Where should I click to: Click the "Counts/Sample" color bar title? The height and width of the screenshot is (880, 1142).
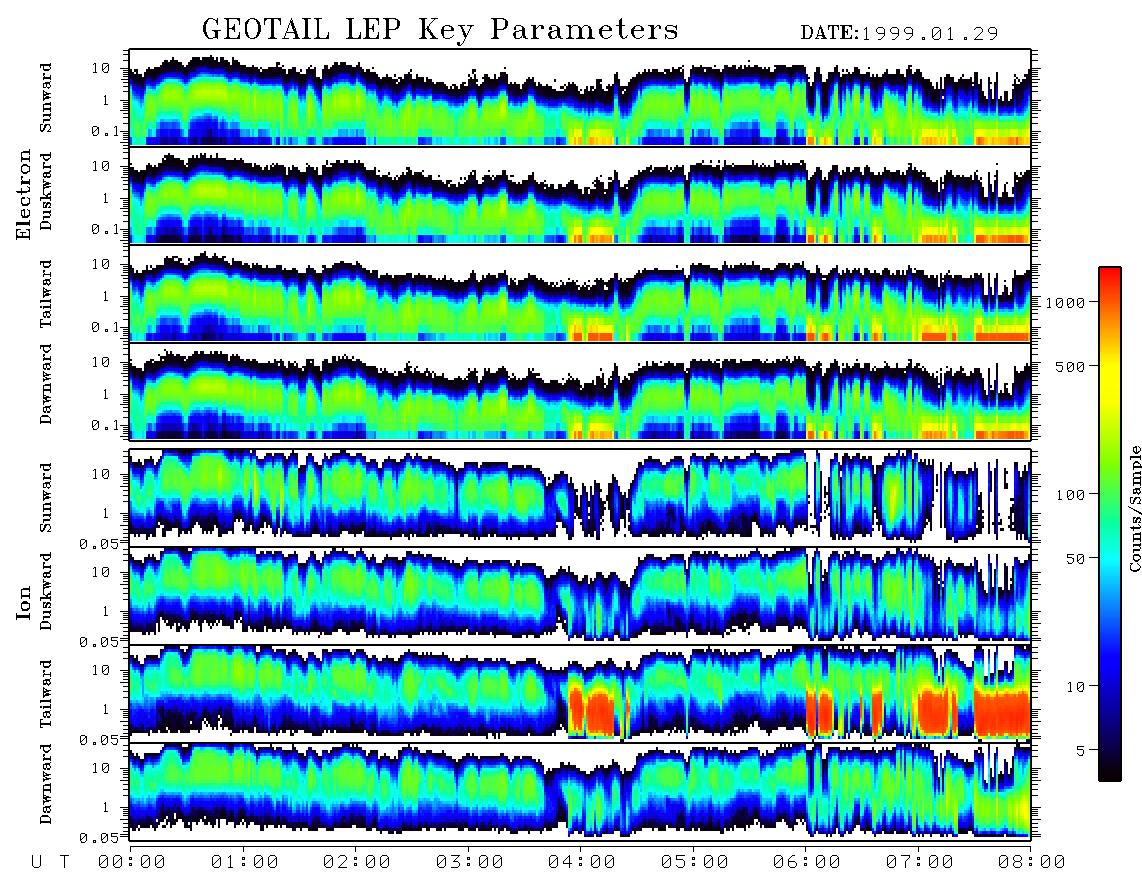point(1134,508)
